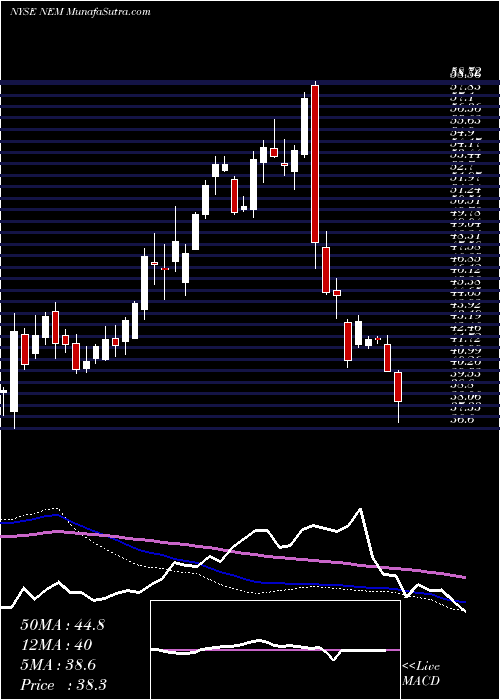Viewport: 500px width, 700px height.
Task: Click the last red candlestick on the right
Action: [398, 387]
